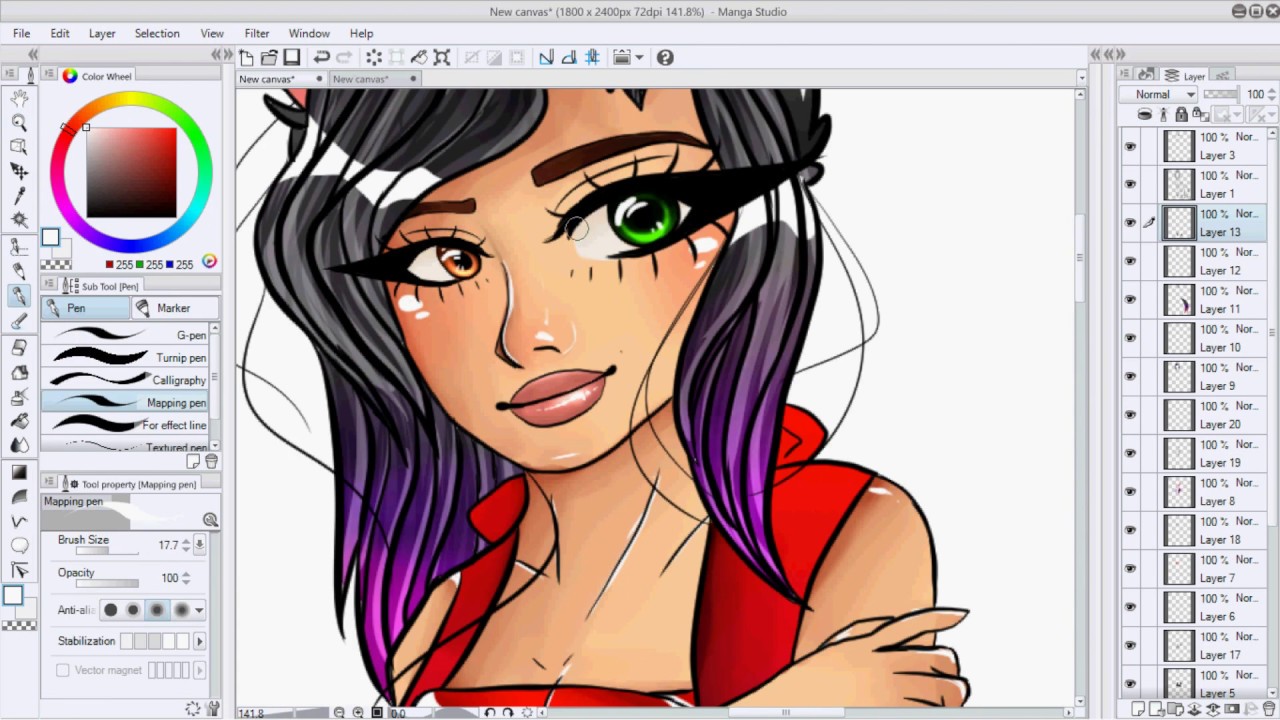Click the Fill icon in command bar
The image size is (1280, 720).
[x=419, y=57]
